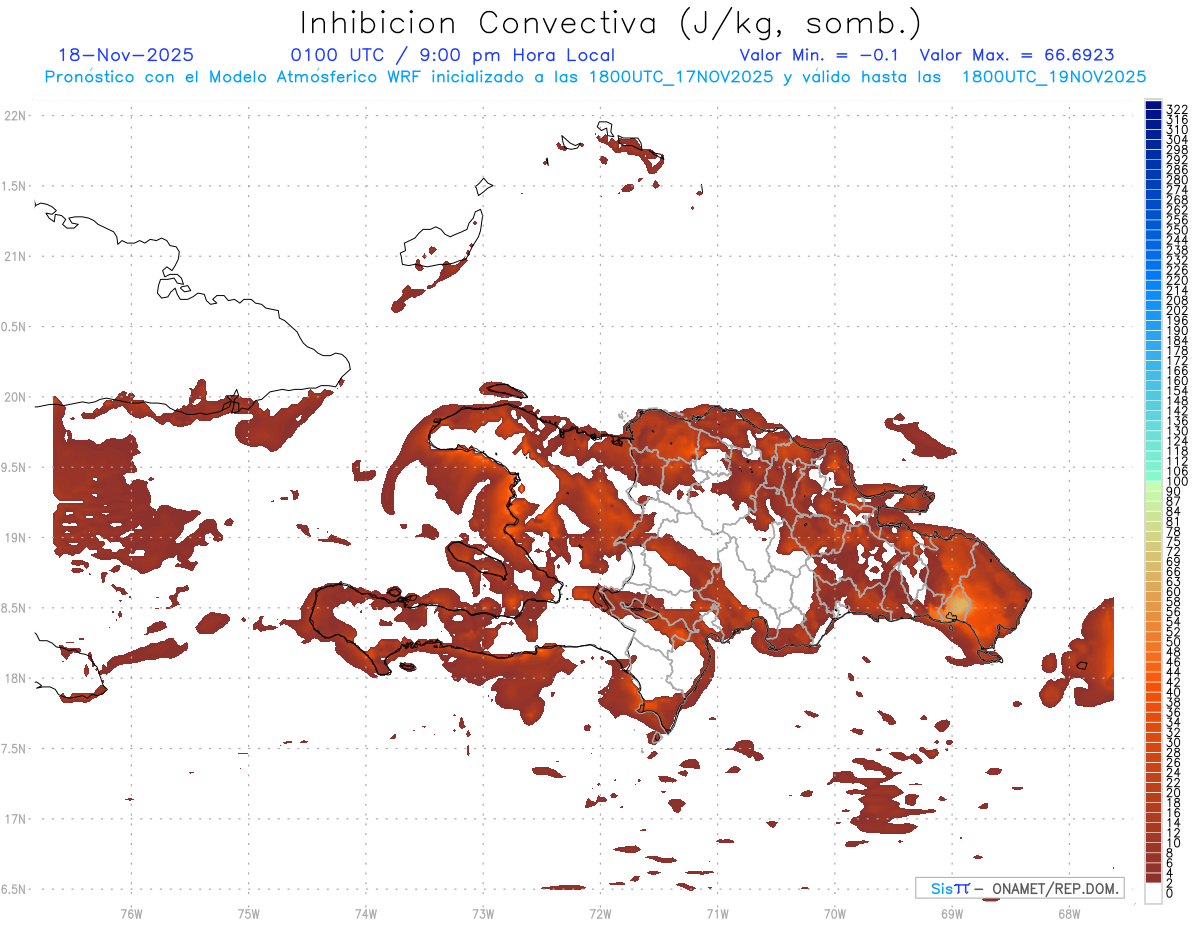Click latitude label '22N'
This screenshot has width=1200, height=927.
tap(14, 116)
